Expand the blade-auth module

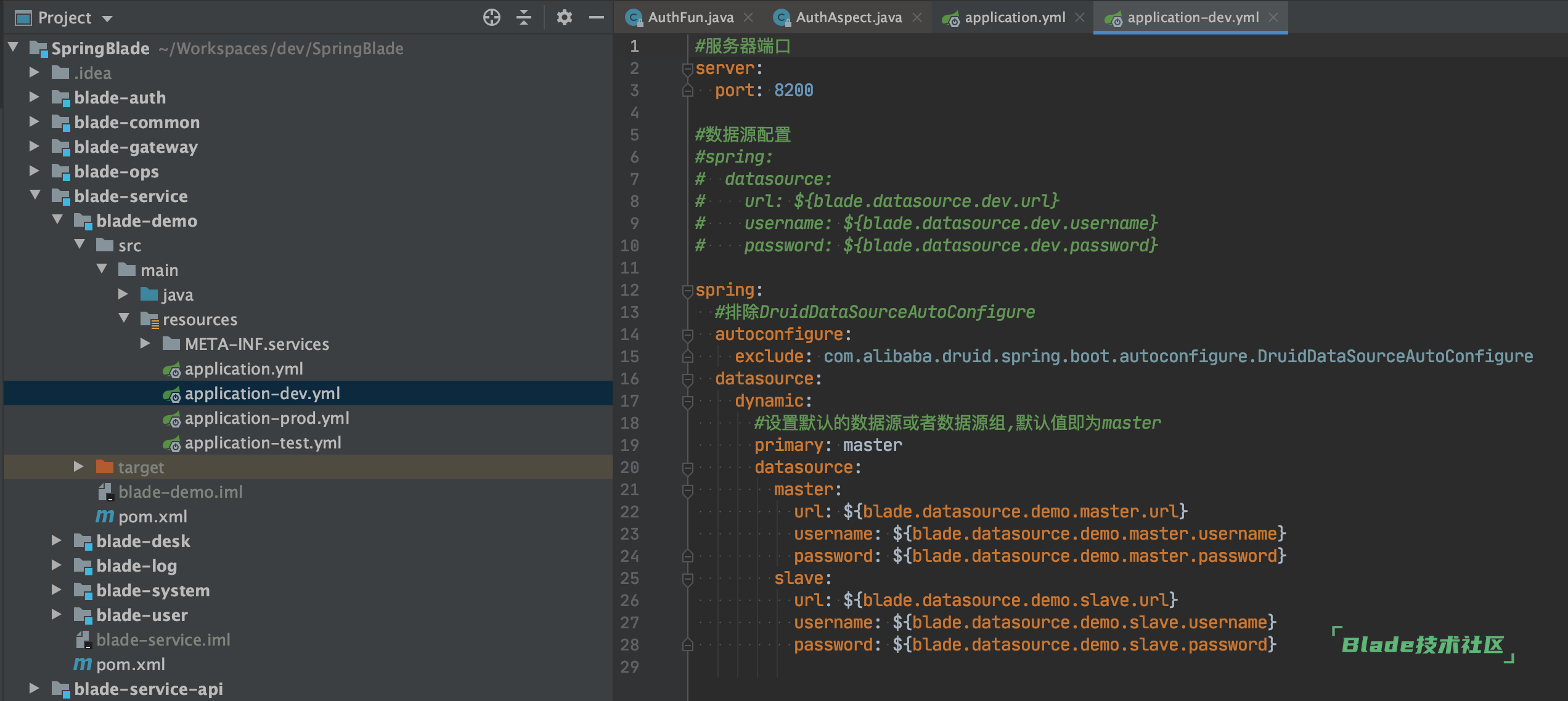[35, 97]
